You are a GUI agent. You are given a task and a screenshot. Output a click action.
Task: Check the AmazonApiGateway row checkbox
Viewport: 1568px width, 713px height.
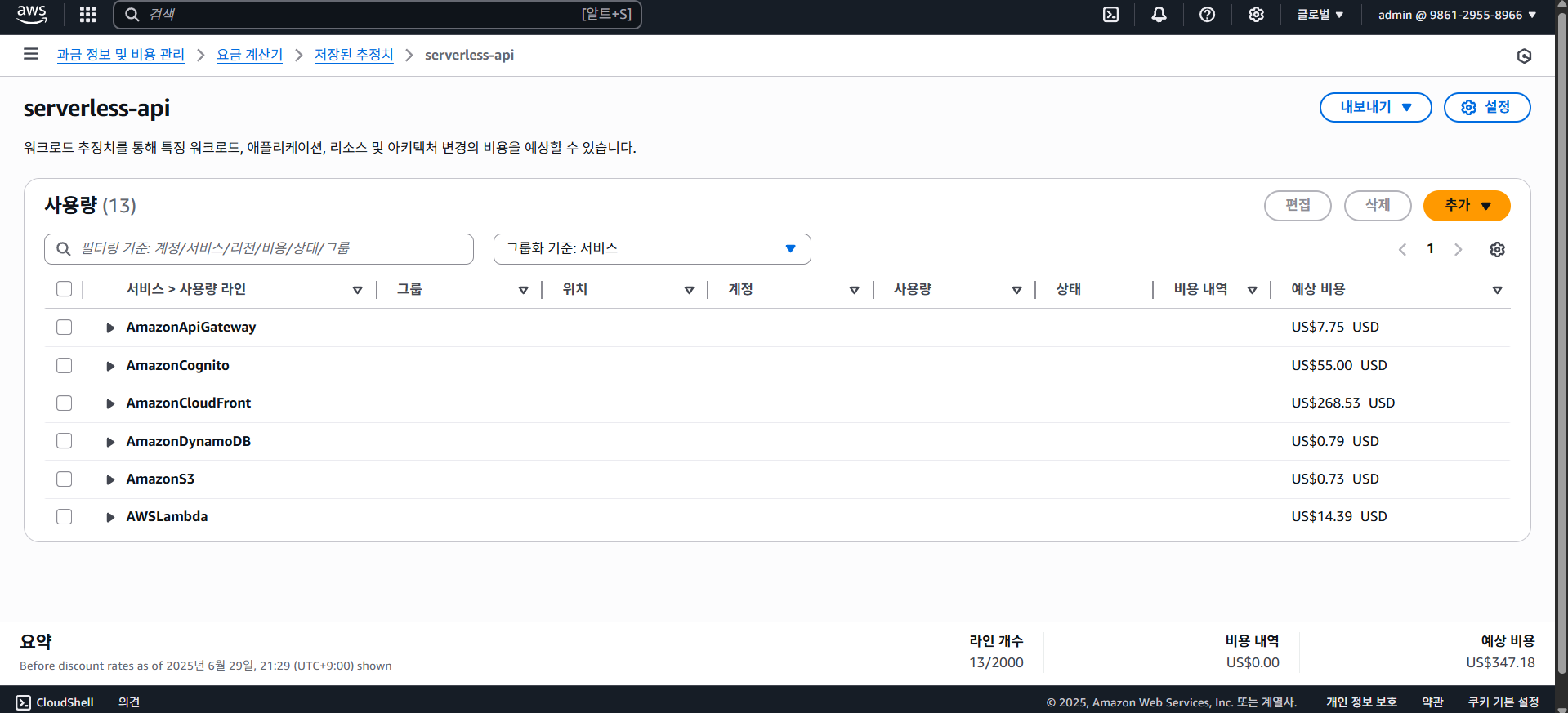[x=65, y=328]
